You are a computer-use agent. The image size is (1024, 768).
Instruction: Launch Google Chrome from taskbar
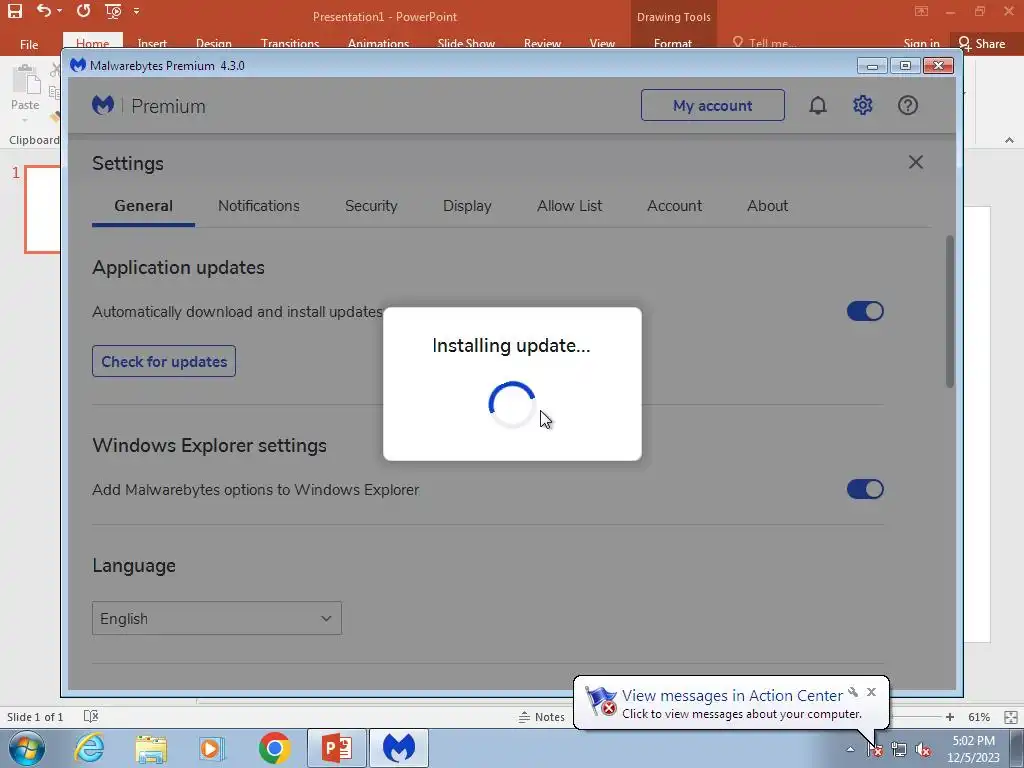(x=274, y=748)
